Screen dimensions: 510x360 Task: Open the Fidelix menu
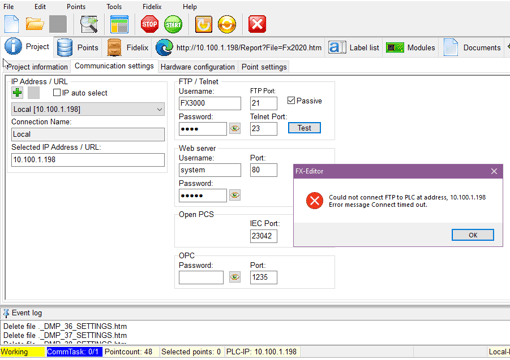pyautogui.click(x=152, y=7)
